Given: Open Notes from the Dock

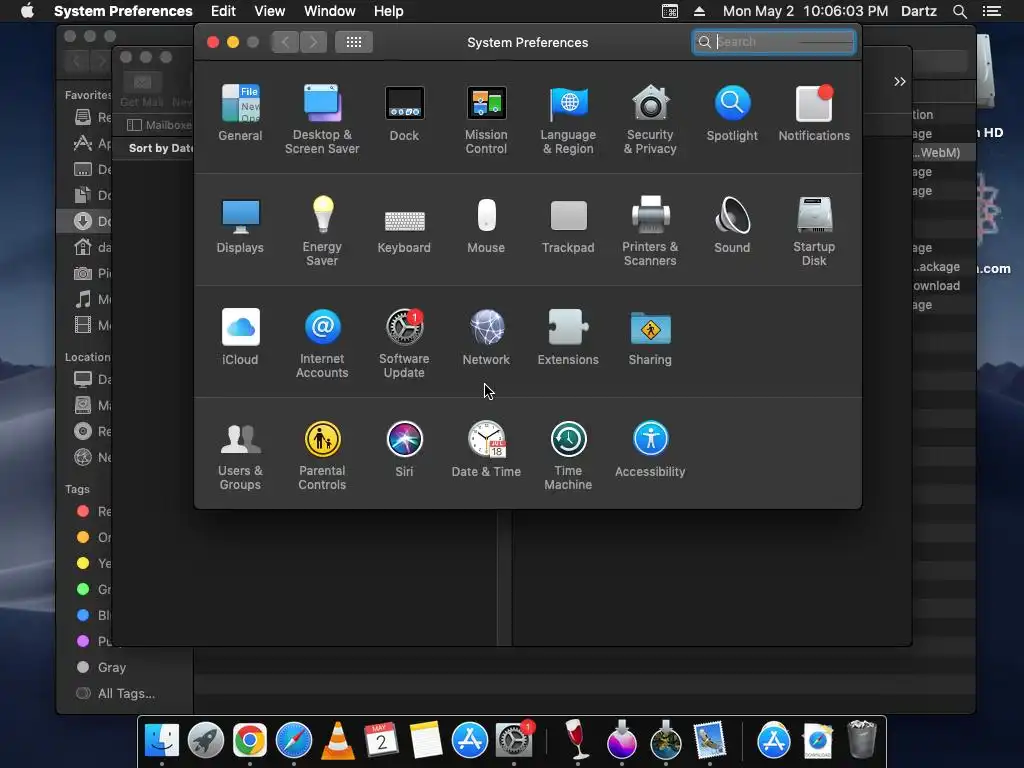Looking at the screenshot, I should click(x=426, y=741).
